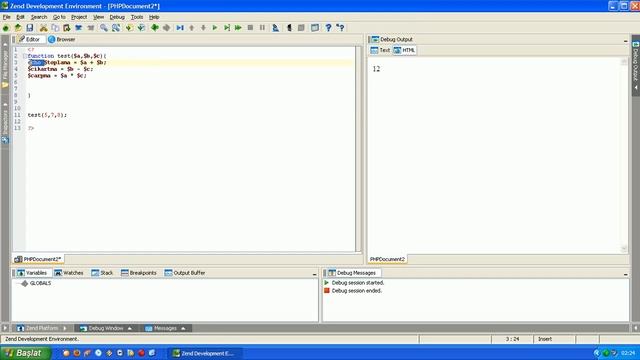Image resolution: width=640 pixels, height=360 pixels.
Task: Click the Stop debug square icon
Action: click(x=250, y=28)
